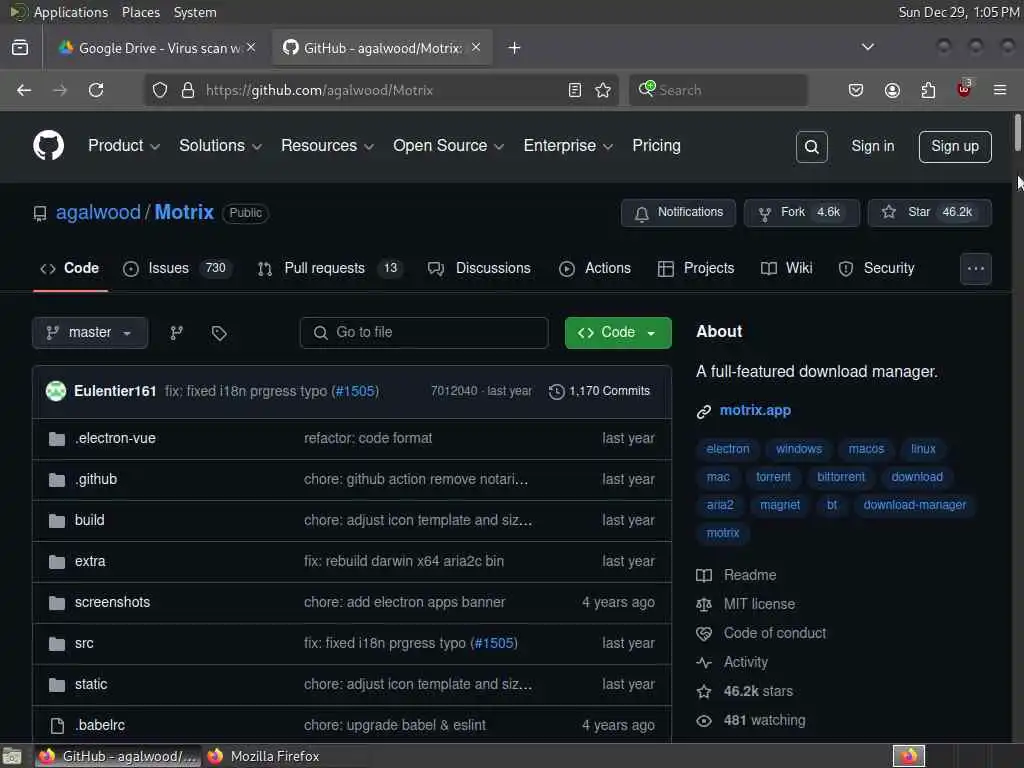Close the Google Drive tab
1024x768 pixels.
(x=251, y=47)
